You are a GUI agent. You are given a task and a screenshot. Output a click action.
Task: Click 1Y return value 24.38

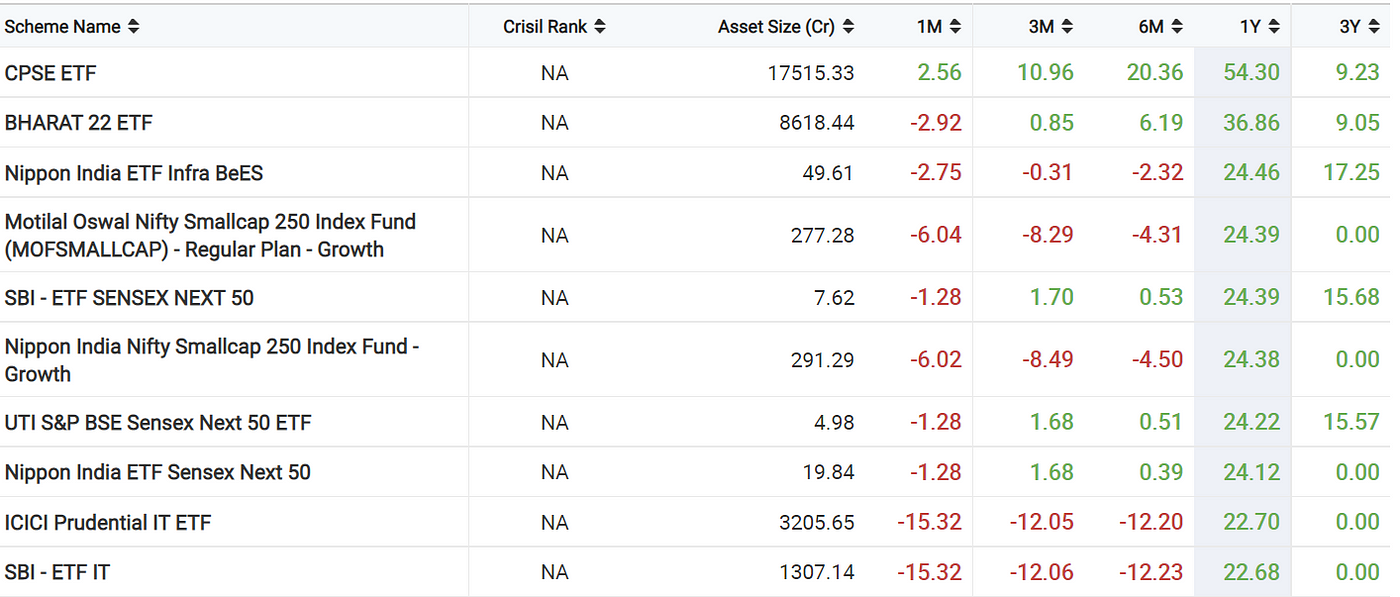click(x=1251, y=360)
